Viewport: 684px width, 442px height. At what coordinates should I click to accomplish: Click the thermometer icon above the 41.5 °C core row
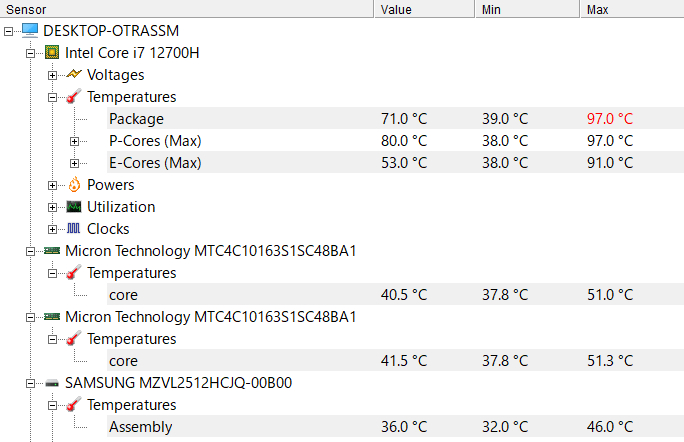tap(74, 338)
